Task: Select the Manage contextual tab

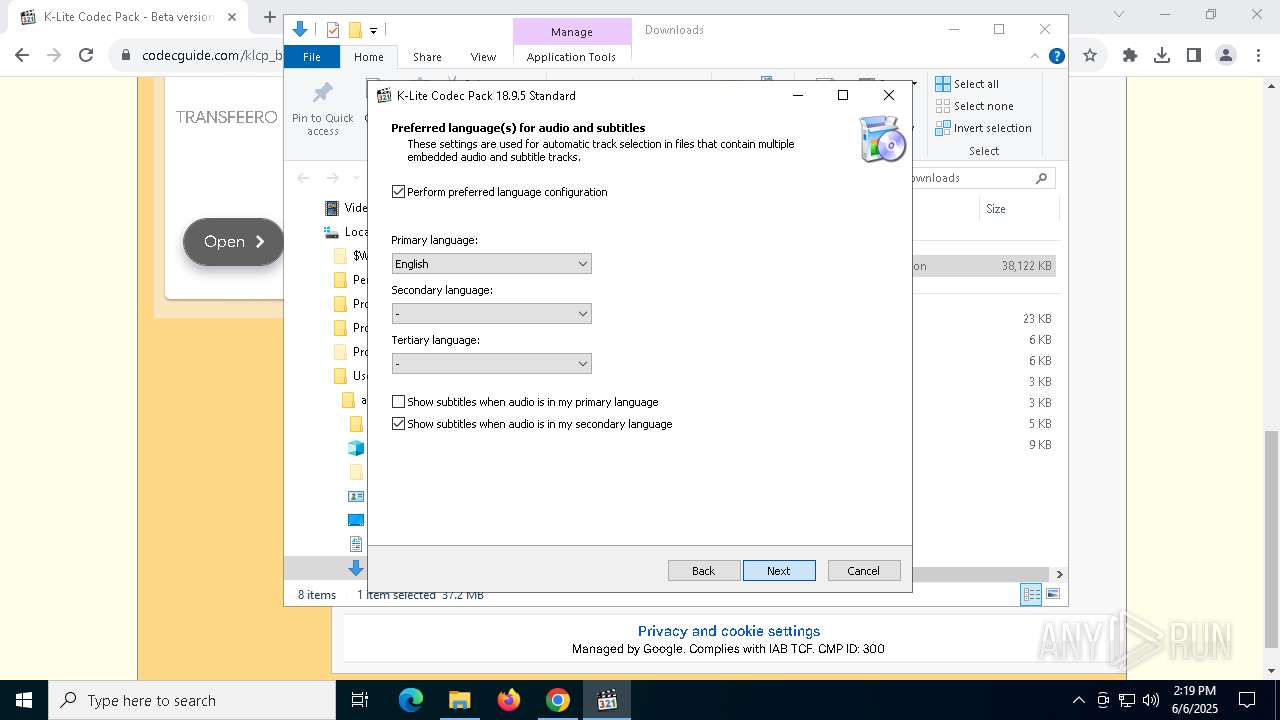Action: pos(572,32)
